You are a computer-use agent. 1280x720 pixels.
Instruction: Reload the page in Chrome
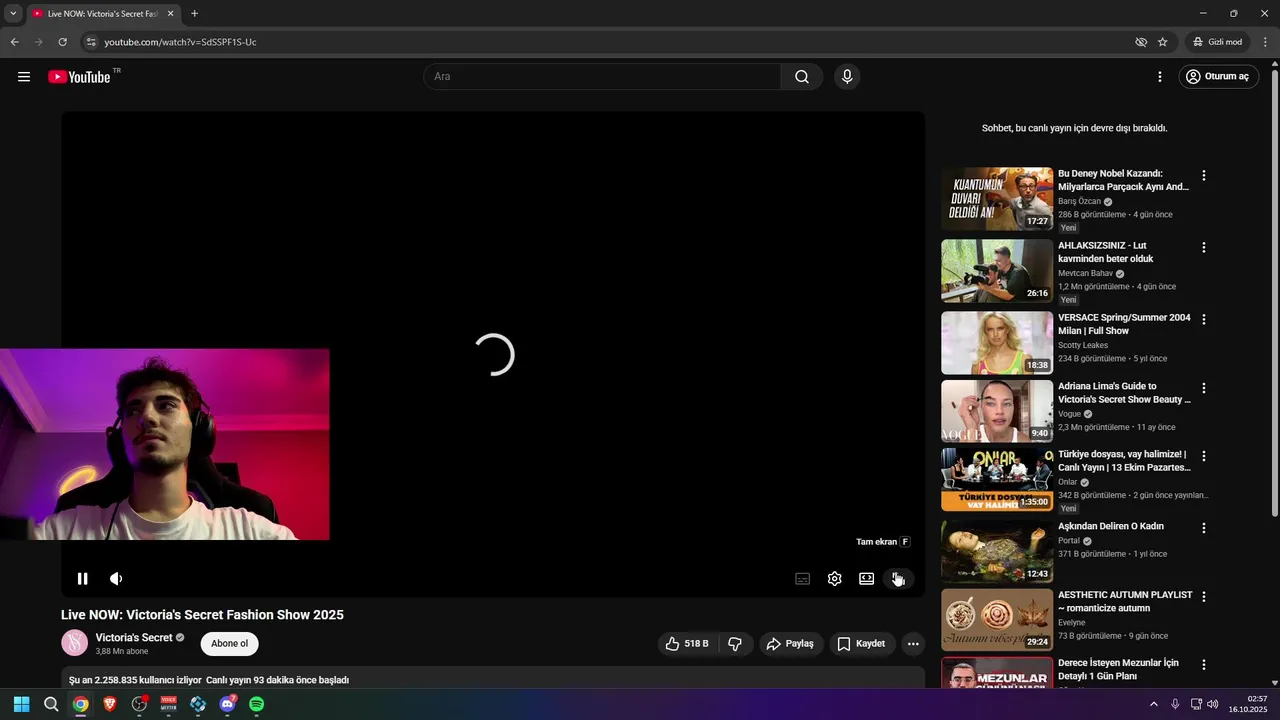tap(62, 42)
